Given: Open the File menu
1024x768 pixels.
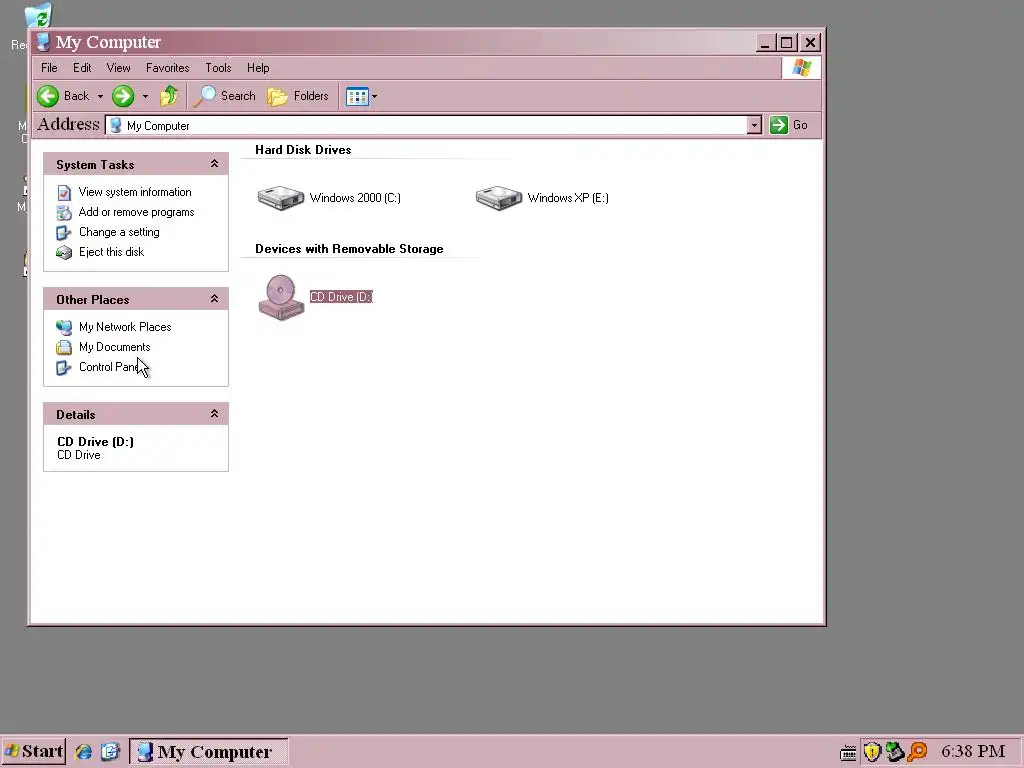Looking at the screenshot, I should [49, 68].
